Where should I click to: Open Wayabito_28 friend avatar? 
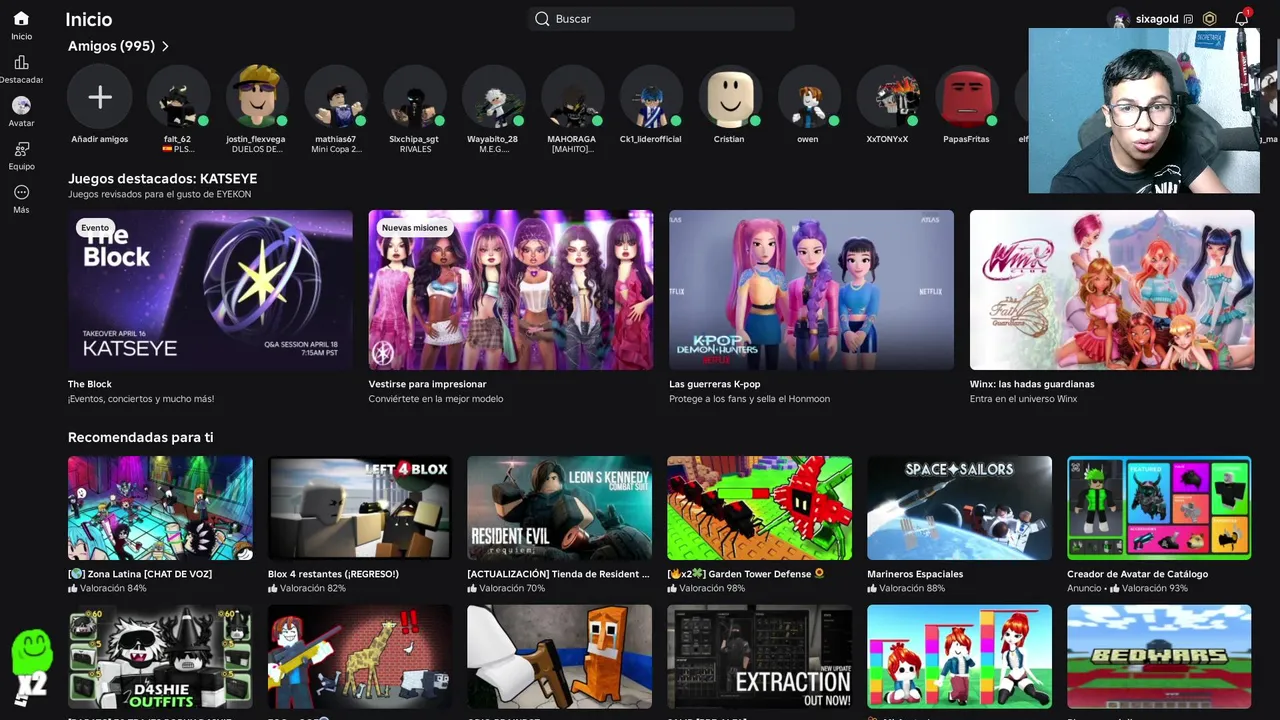pyautogui.click(x=493, y=97)
